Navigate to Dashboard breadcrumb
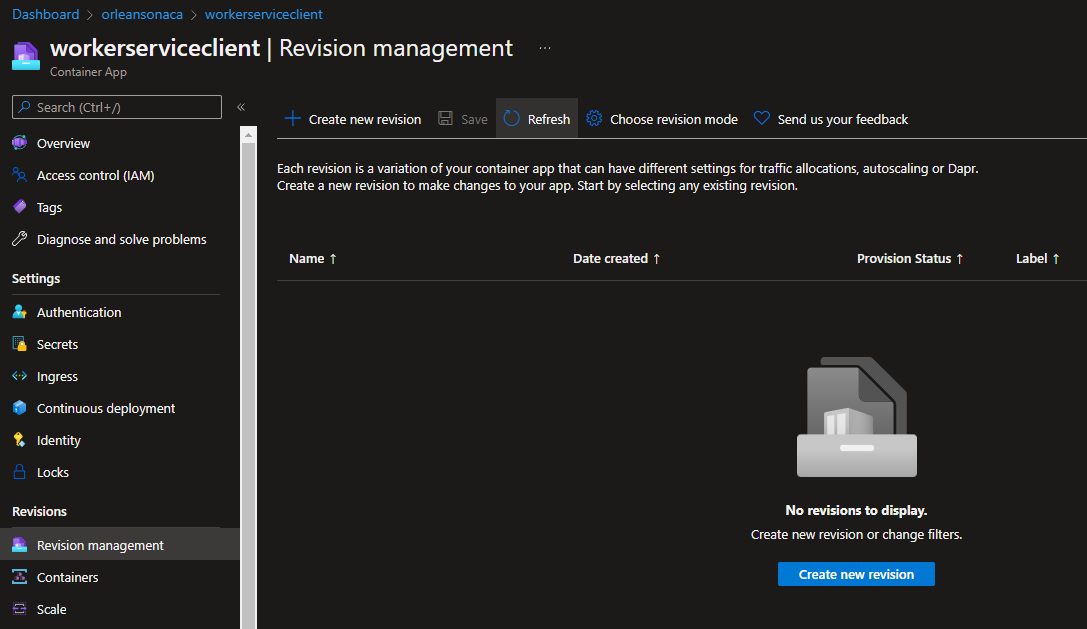Image resolution: width=1087 pixels, height=629 pixels. (x=46, y=14)
